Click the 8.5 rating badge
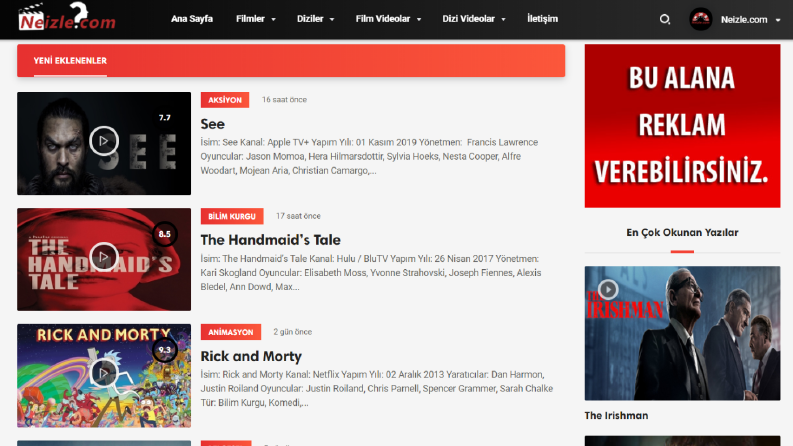The height and width of the screenshot is (446, 793). 165,234
